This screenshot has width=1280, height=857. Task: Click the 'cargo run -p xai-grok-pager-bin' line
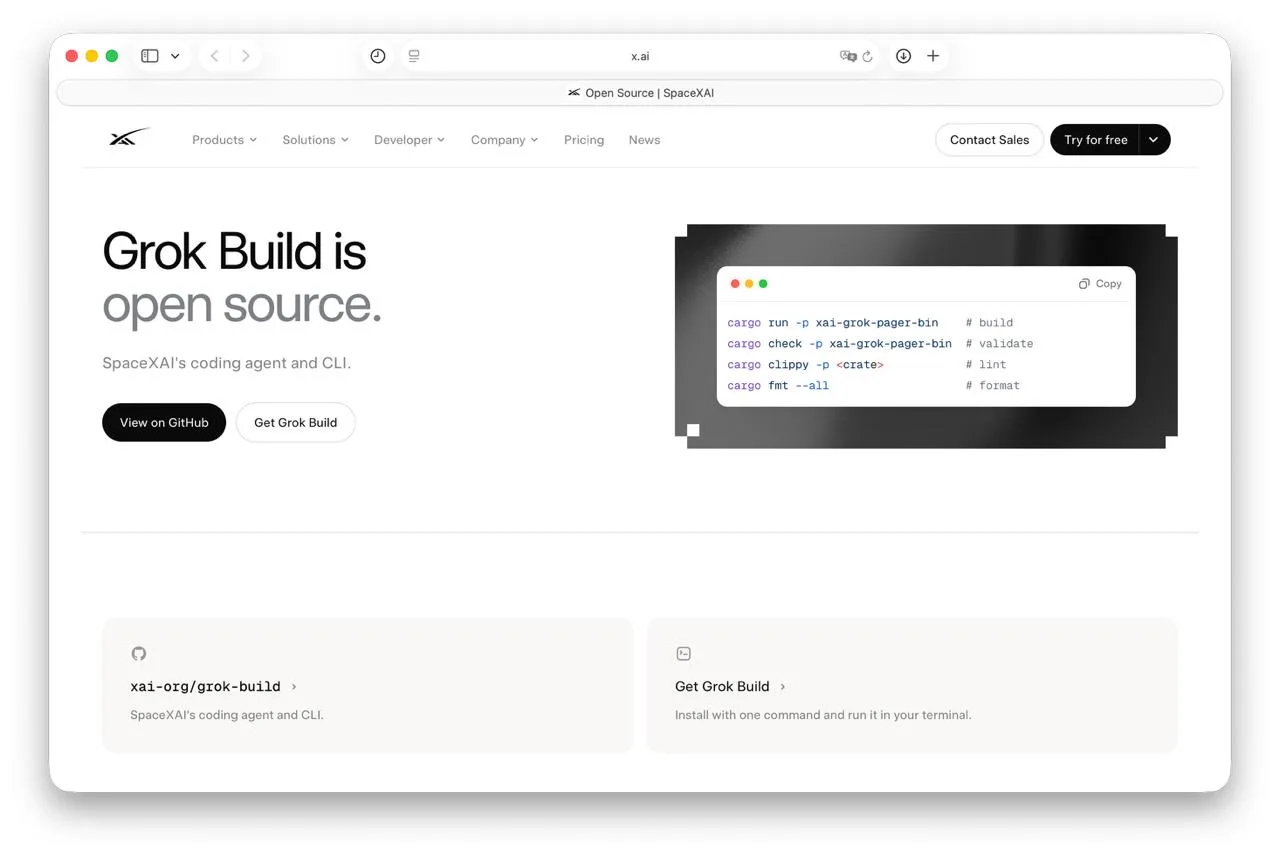[833, 323]
